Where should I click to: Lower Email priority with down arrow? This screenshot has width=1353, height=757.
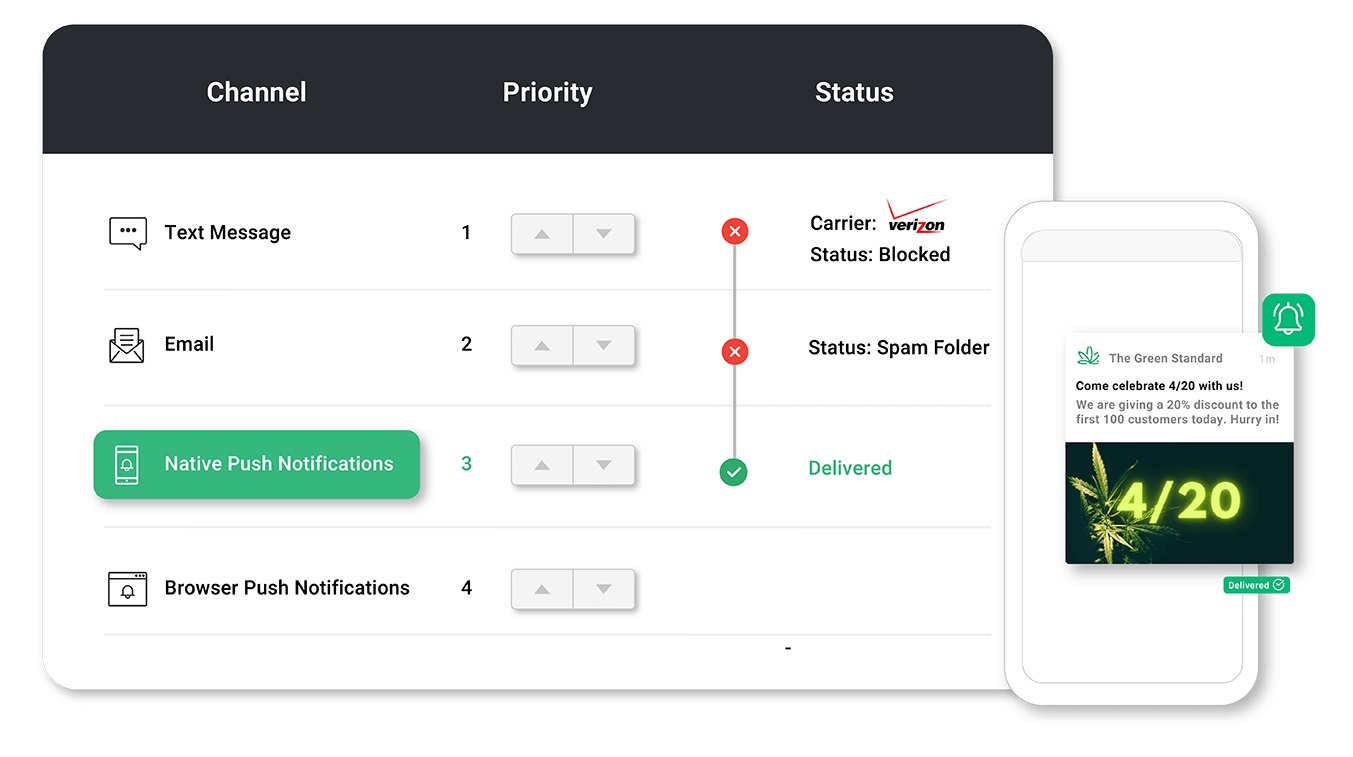pyautogui.click(x=605, y=345)
